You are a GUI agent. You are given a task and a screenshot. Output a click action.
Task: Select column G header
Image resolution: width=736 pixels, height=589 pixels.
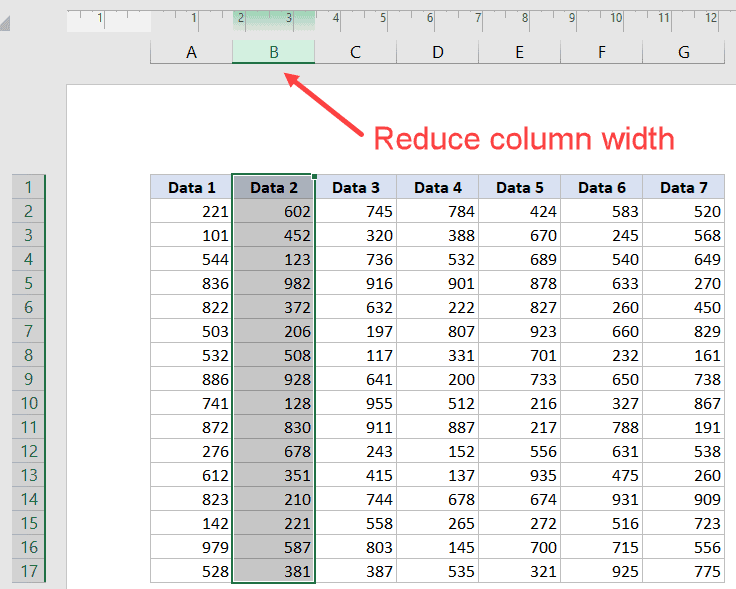[684, 52]
